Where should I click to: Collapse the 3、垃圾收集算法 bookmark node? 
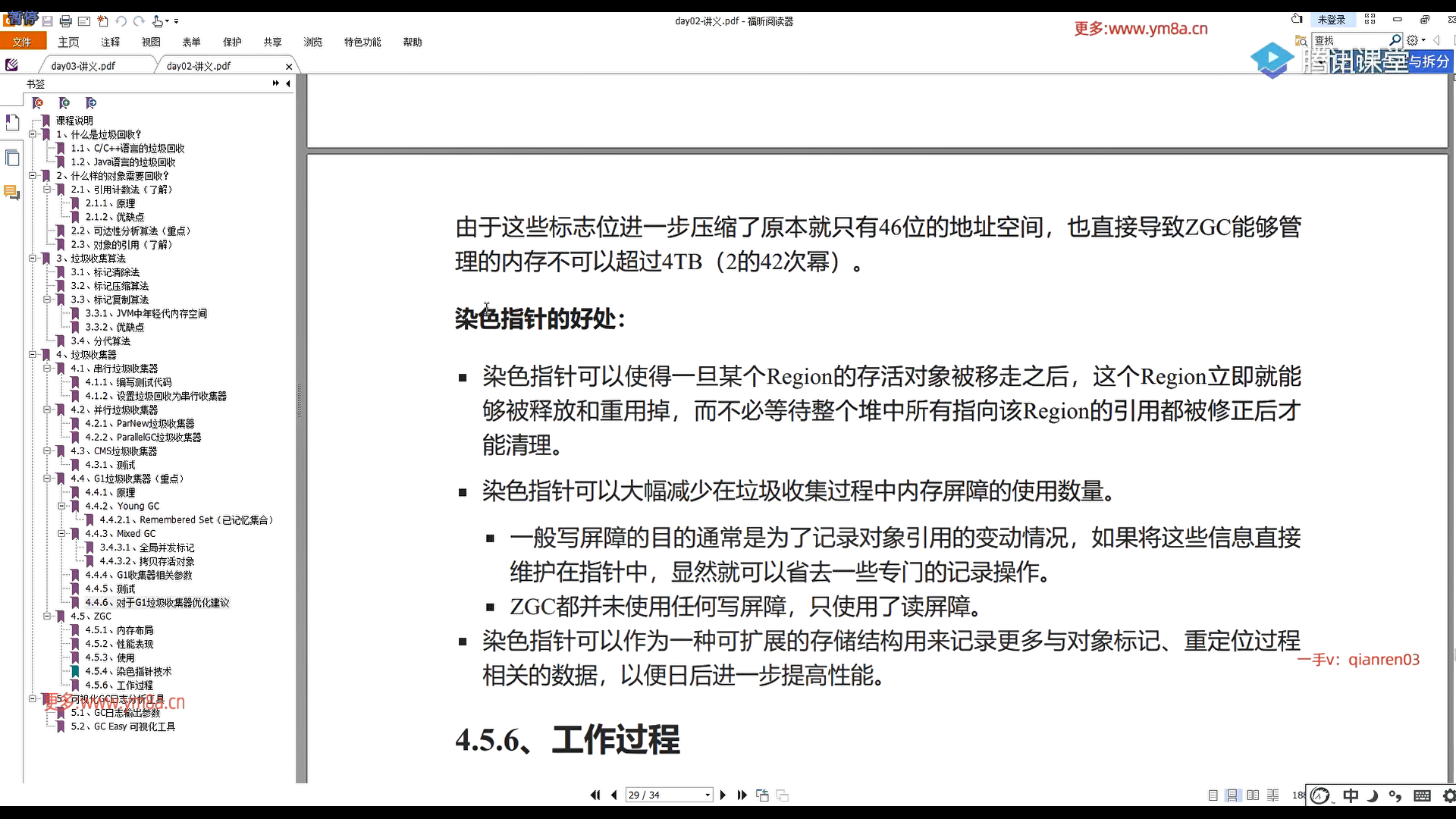(x=33, y=258)
